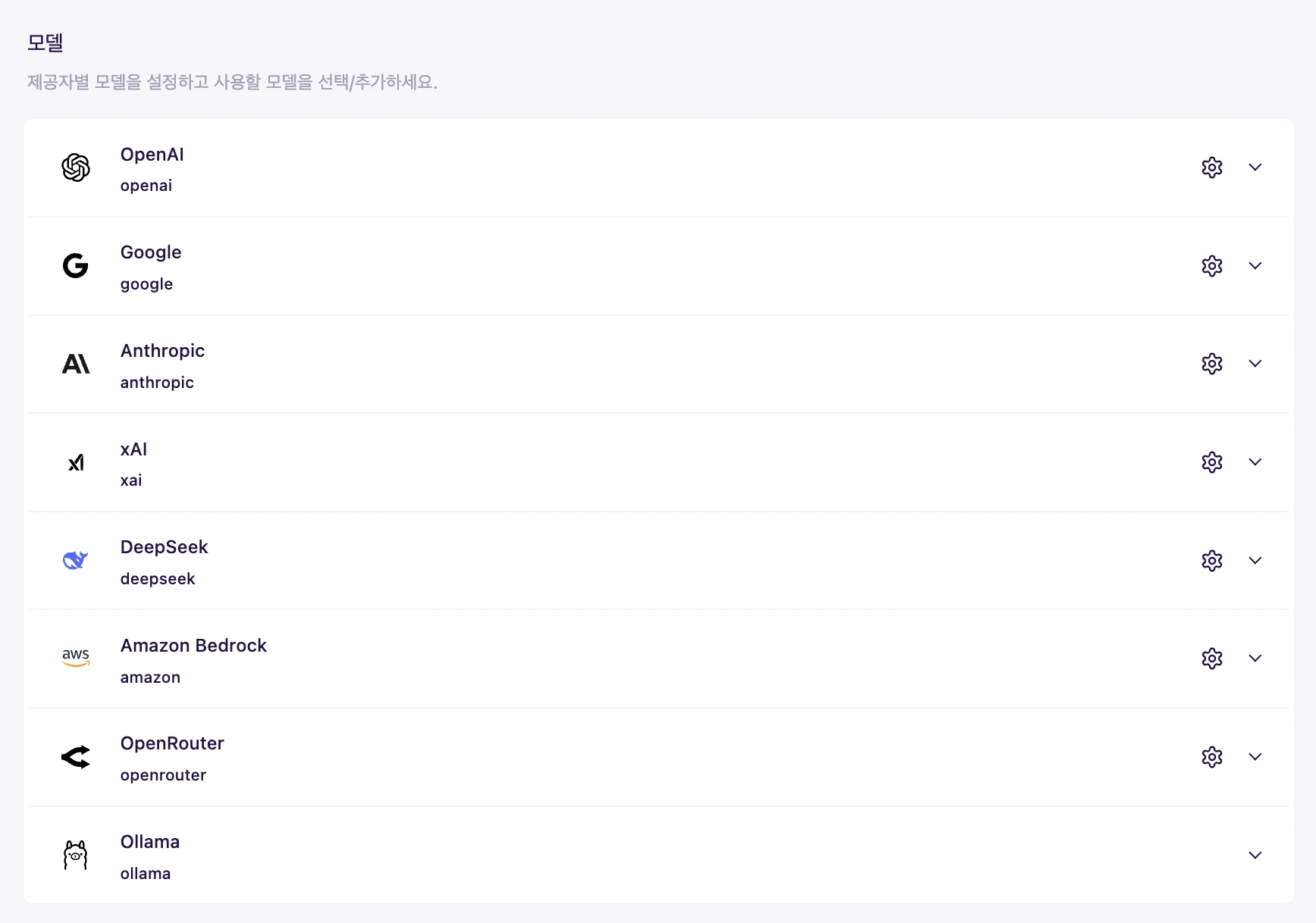The image size is (1316, 923).
Task: Open xAI provider settings gear
Action: pos(1211,462)
